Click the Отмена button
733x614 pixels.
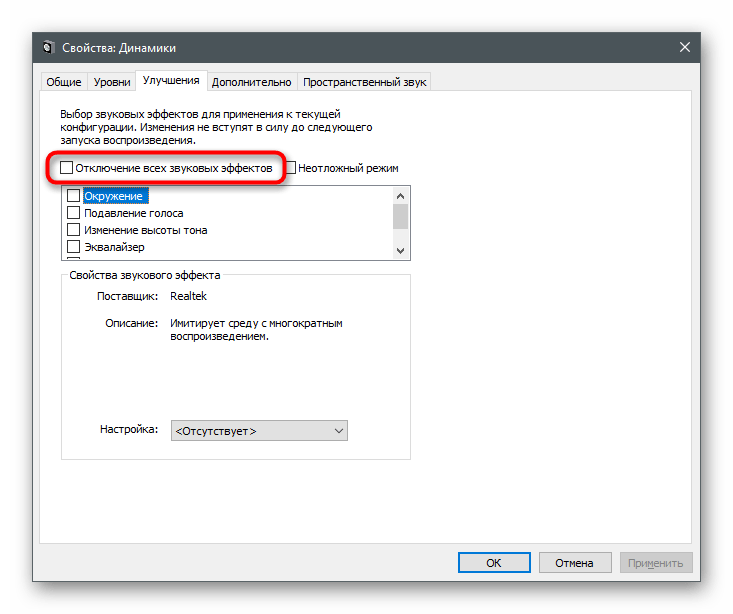575,563
